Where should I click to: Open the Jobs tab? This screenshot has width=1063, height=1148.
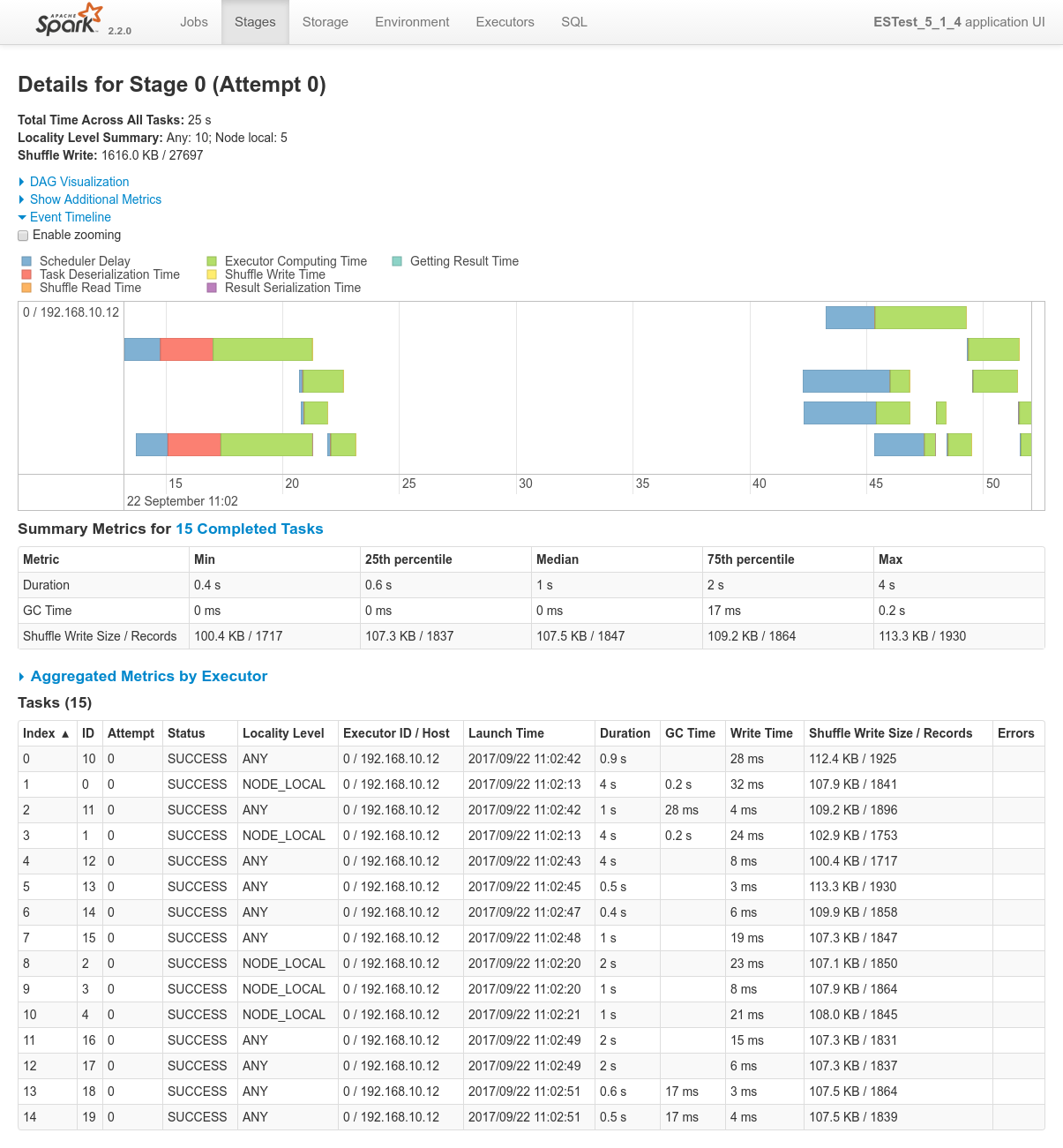pos(194,22)
